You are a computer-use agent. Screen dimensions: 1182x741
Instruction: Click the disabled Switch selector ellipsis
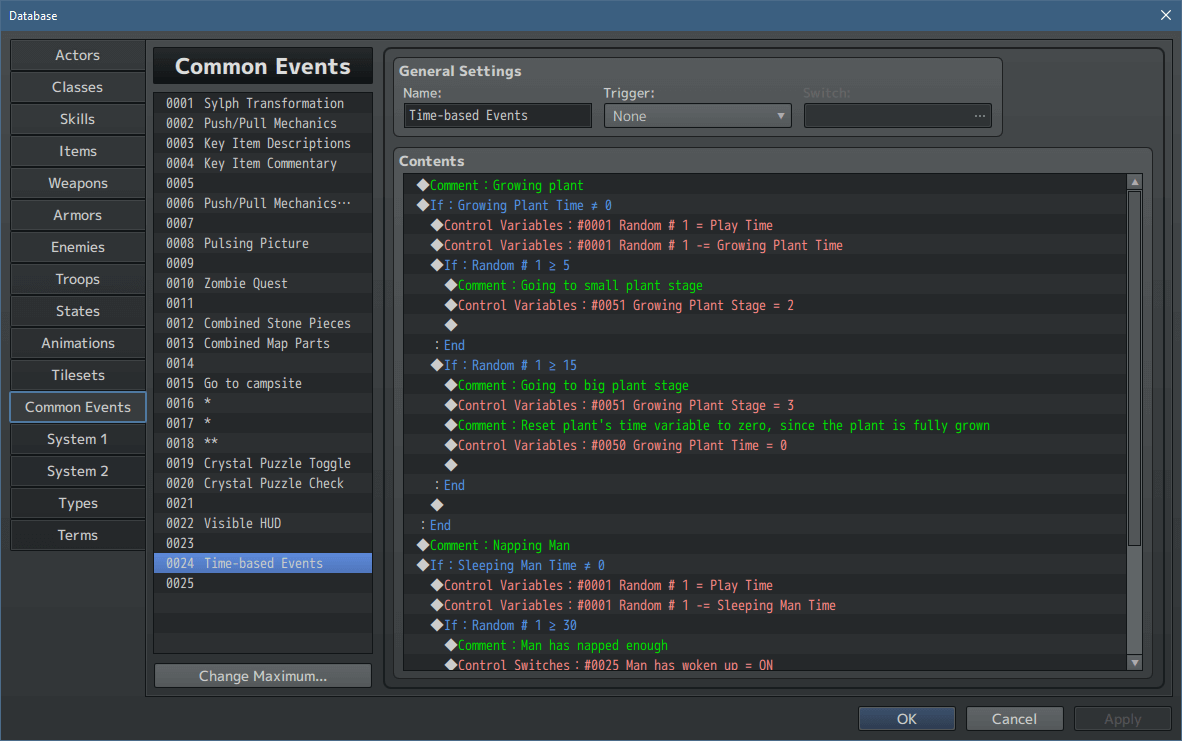[979, 116]
